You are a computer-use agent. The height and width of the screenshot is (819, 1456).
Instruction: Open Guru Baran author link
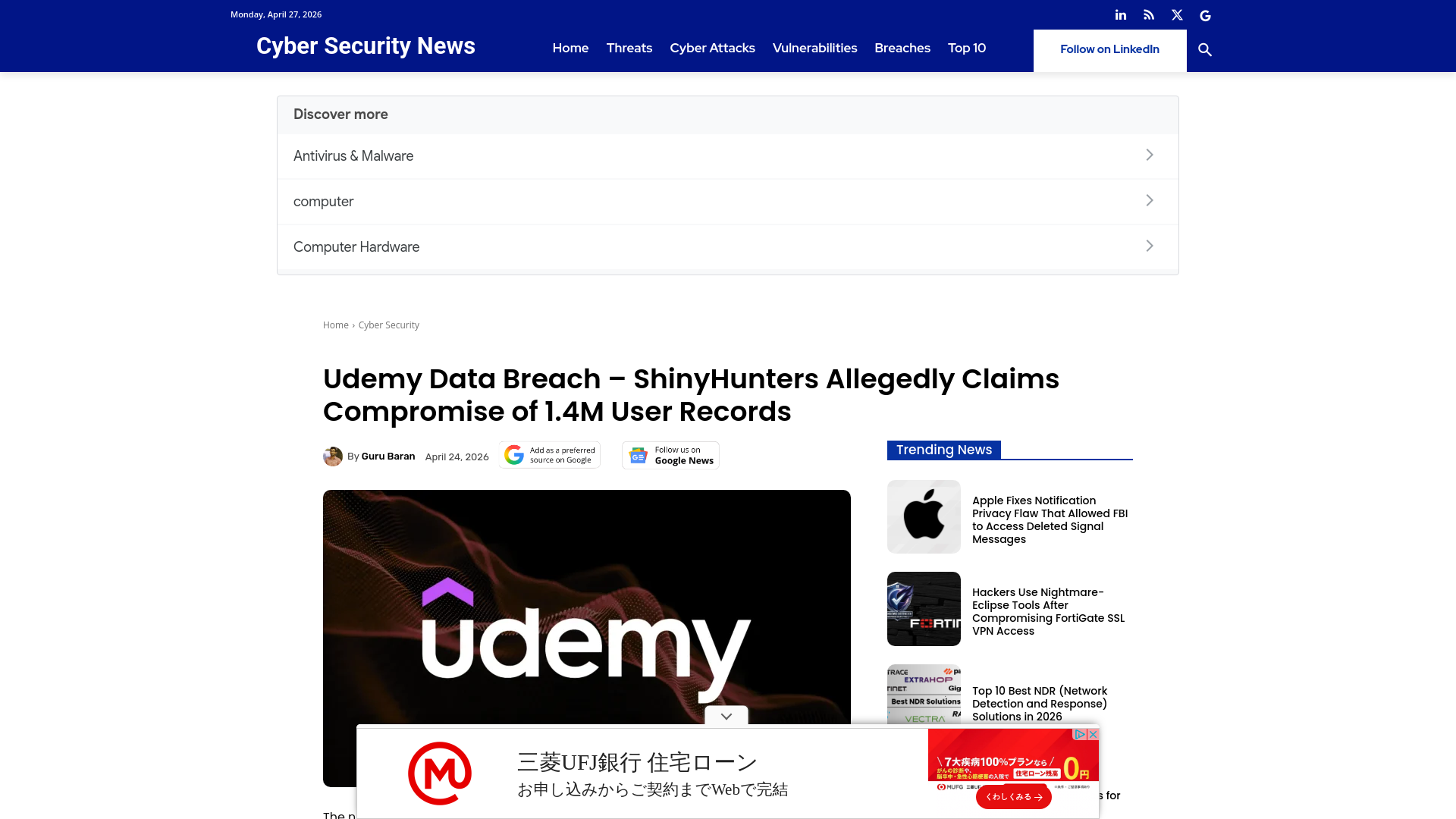388,457
